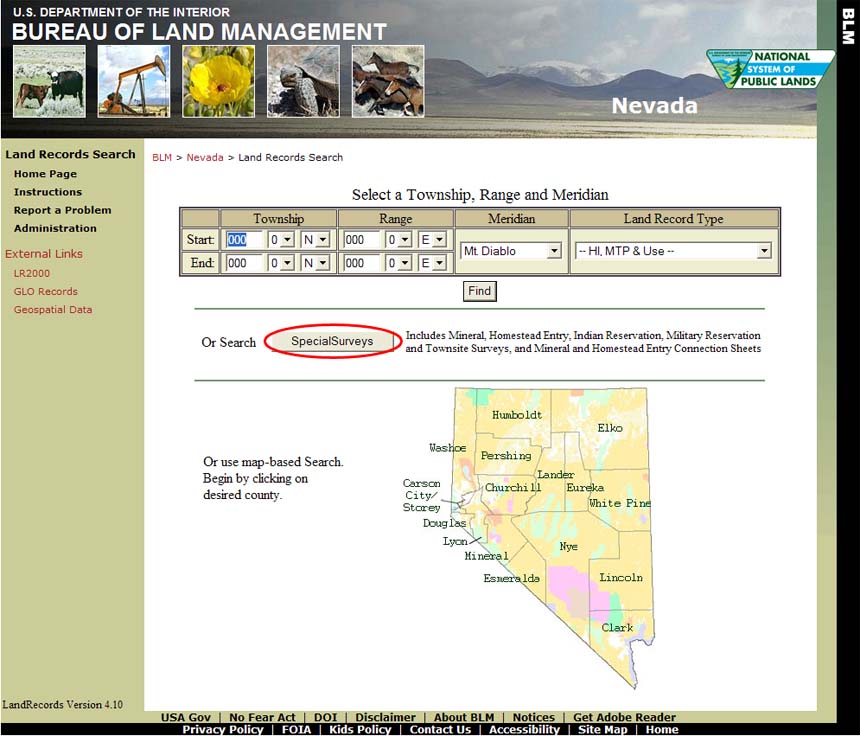Select Clark county on the map
This screenshot has width=860, height=736.
[617, 627]
